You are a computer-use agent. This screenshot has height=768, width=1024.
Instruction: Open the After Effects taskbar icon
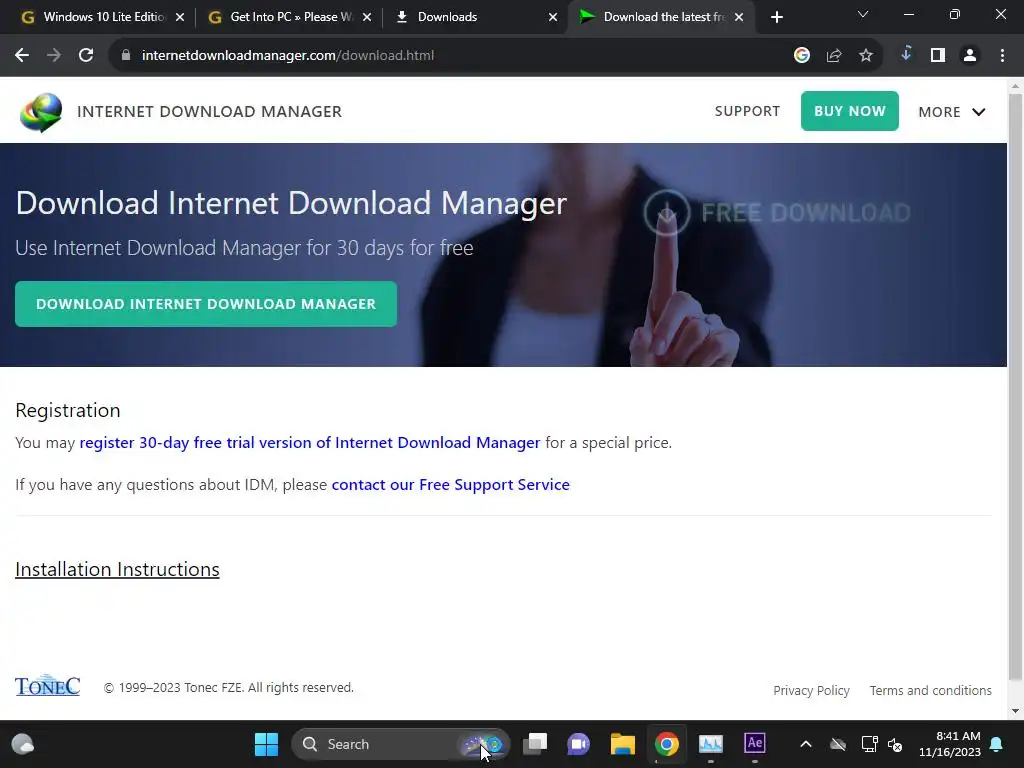pyautogui.click(x=755, y=743)
